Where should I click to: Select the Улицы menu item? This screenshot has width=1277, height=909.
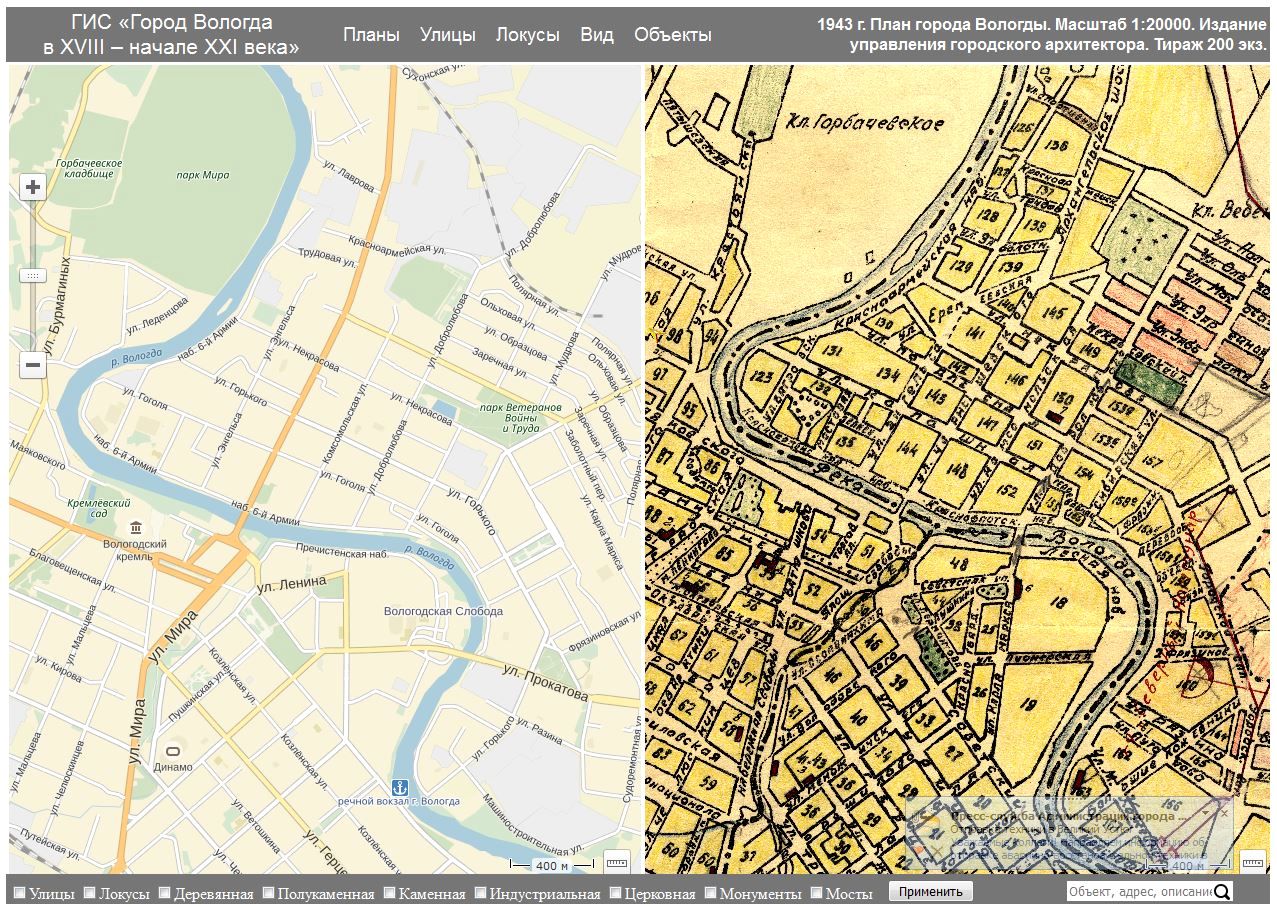(447, 35)
